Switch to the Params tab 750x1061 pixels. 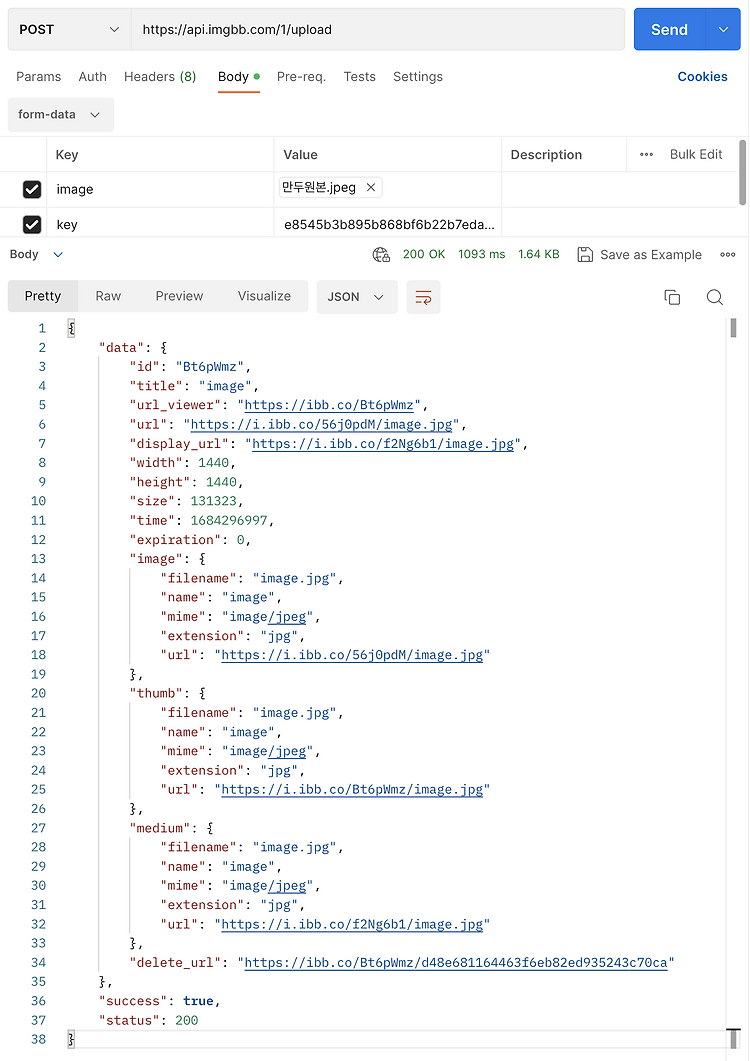[39, 76]
